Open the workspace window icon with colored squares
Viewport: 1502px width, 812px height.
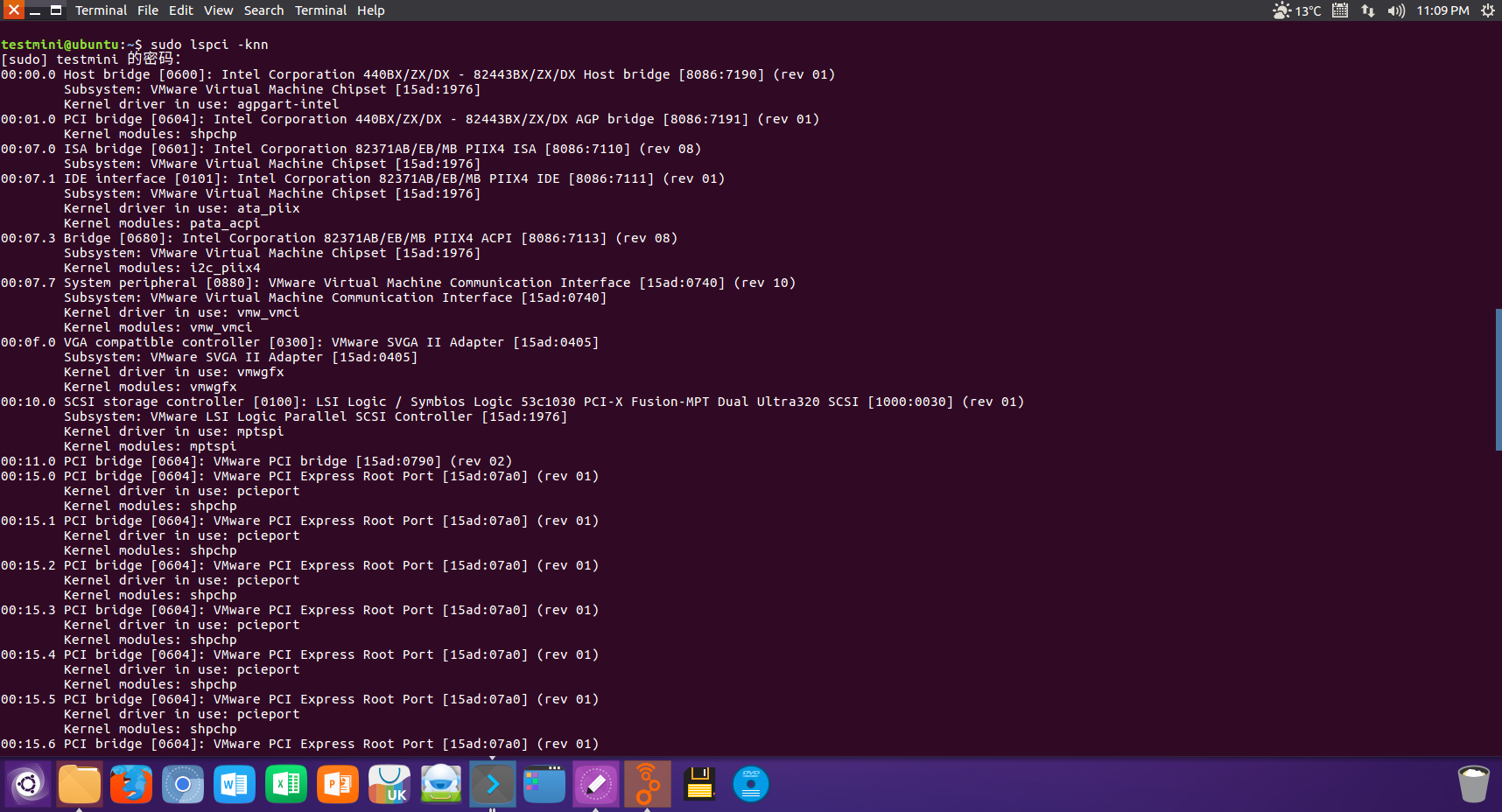(x=544, y=784)
